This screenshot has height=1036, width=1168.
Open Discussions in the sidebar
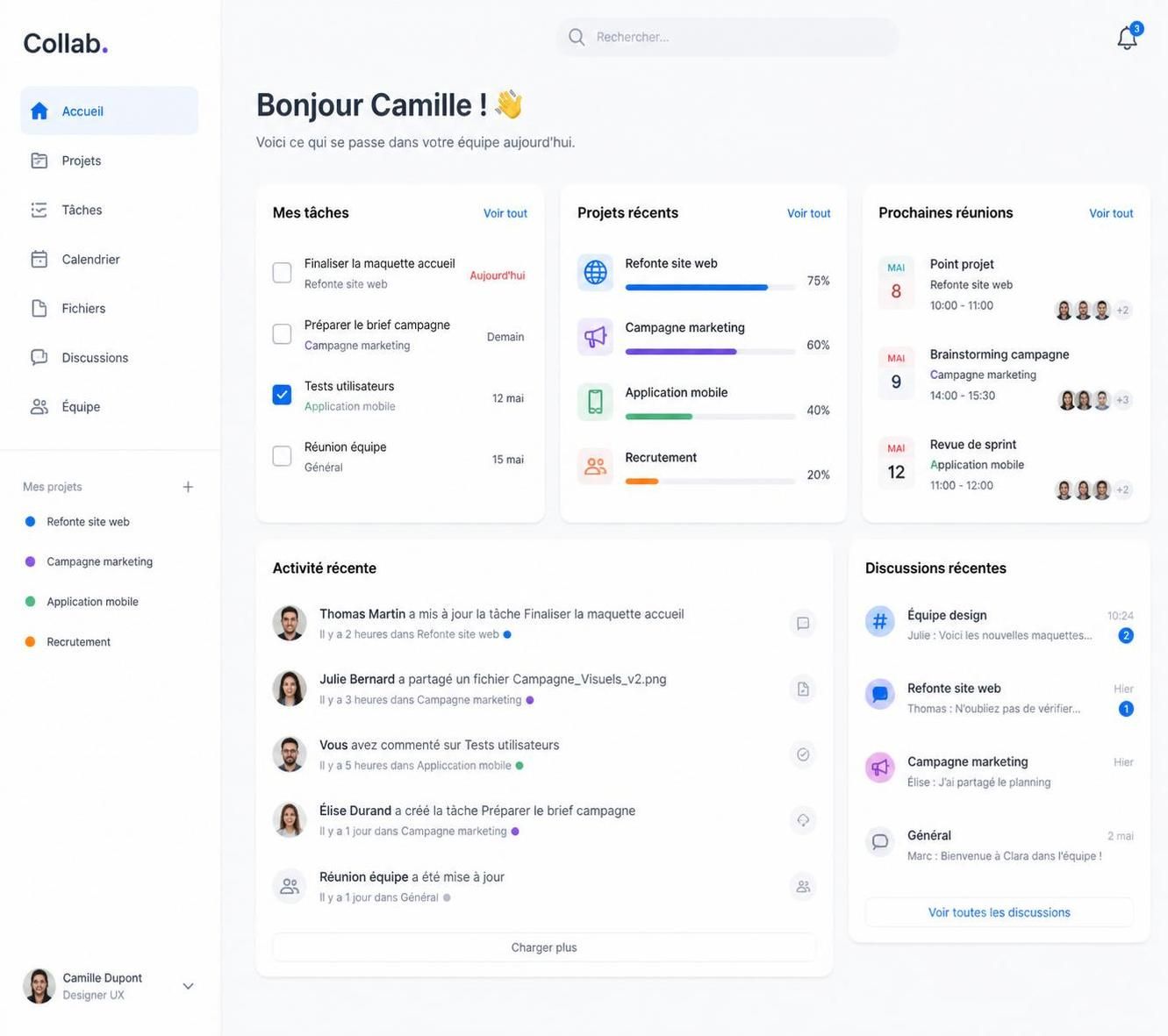(109, 357)
